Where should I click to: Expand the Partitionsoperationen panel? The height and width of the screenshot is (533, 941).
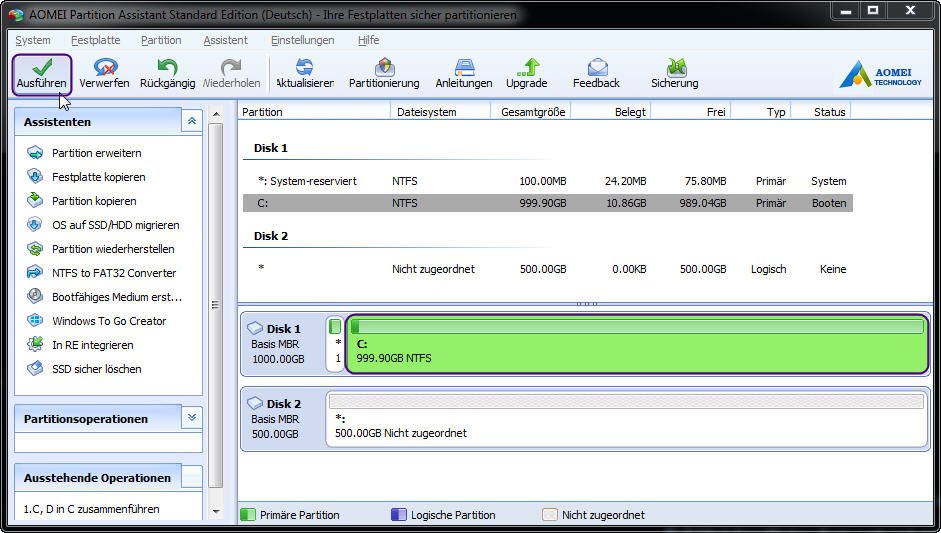(191, 418)
